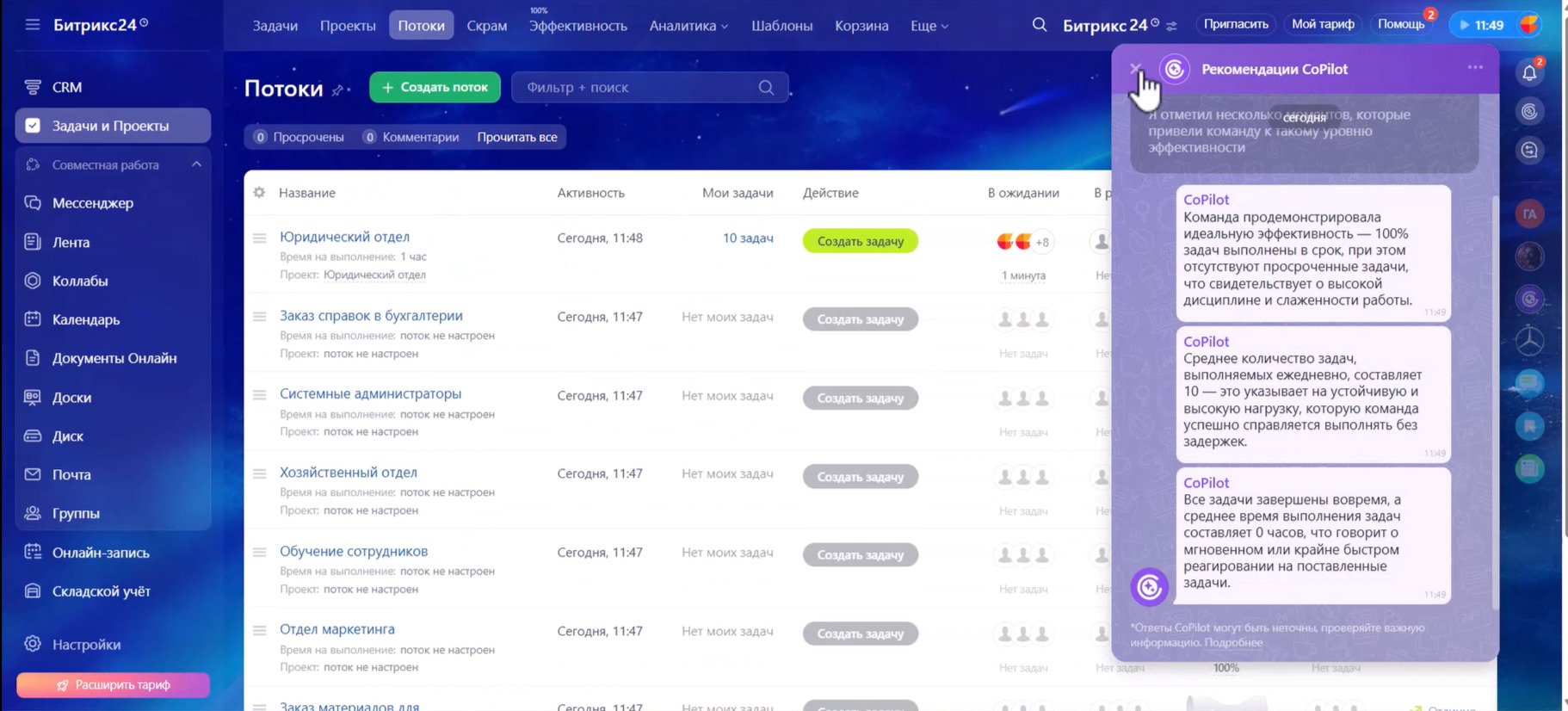Image resolution: width=1568 pixels, height=711 pixels.
Task: Toggle the Просрочены counter filter
Action: 299,137
